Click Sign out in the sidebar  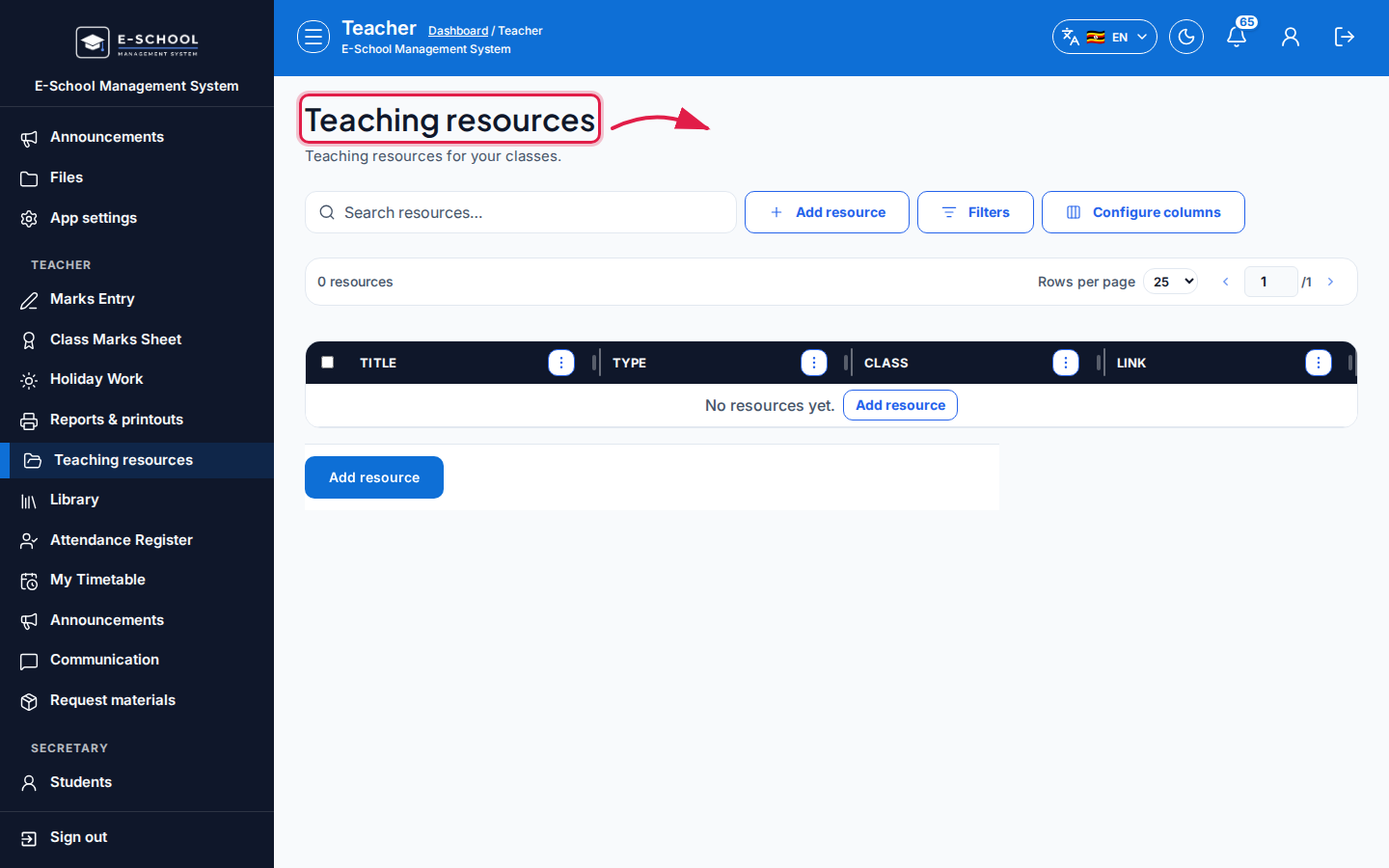point(137,837)
